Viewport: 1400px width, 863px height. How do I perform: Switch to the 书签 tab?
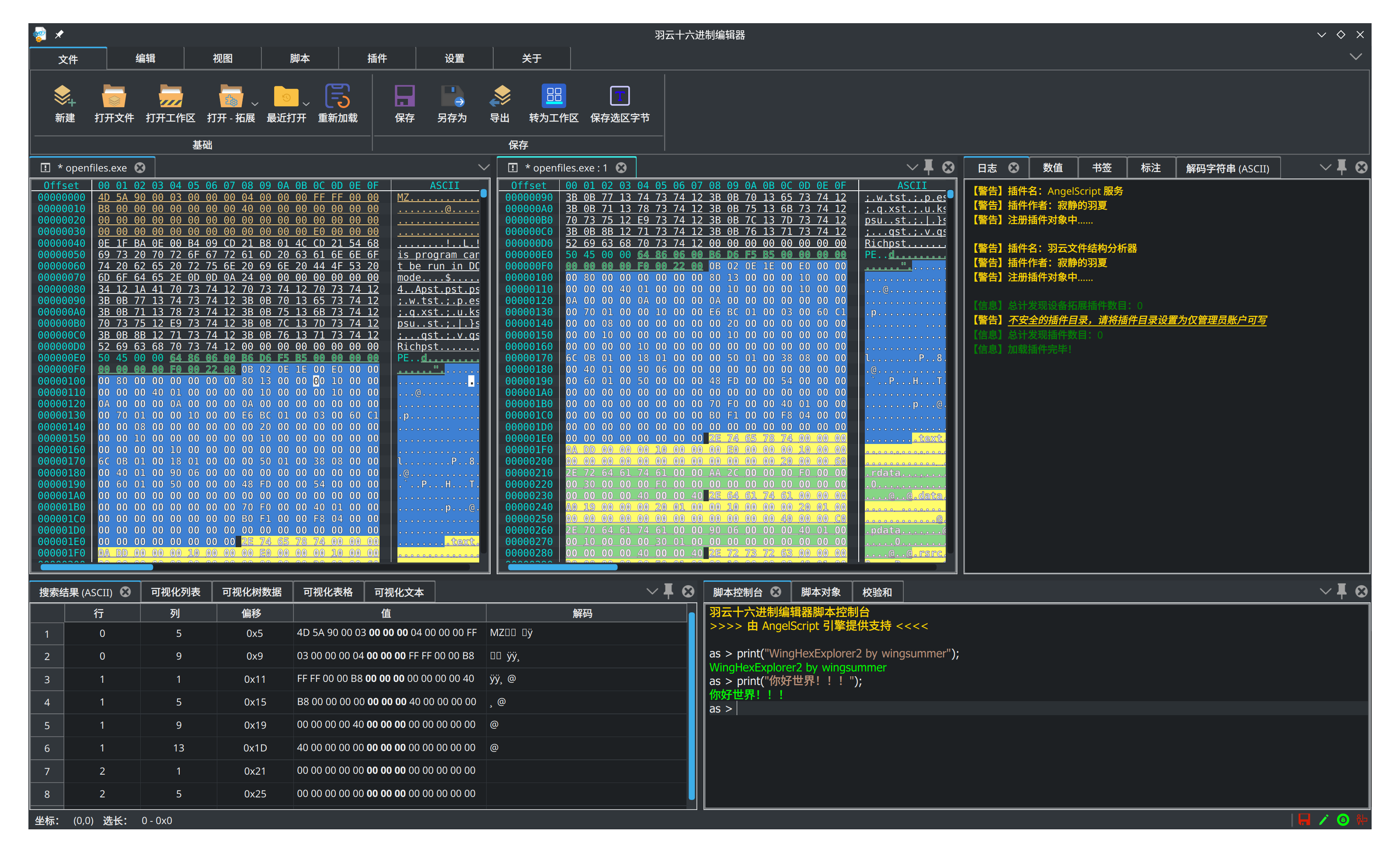1102,168
